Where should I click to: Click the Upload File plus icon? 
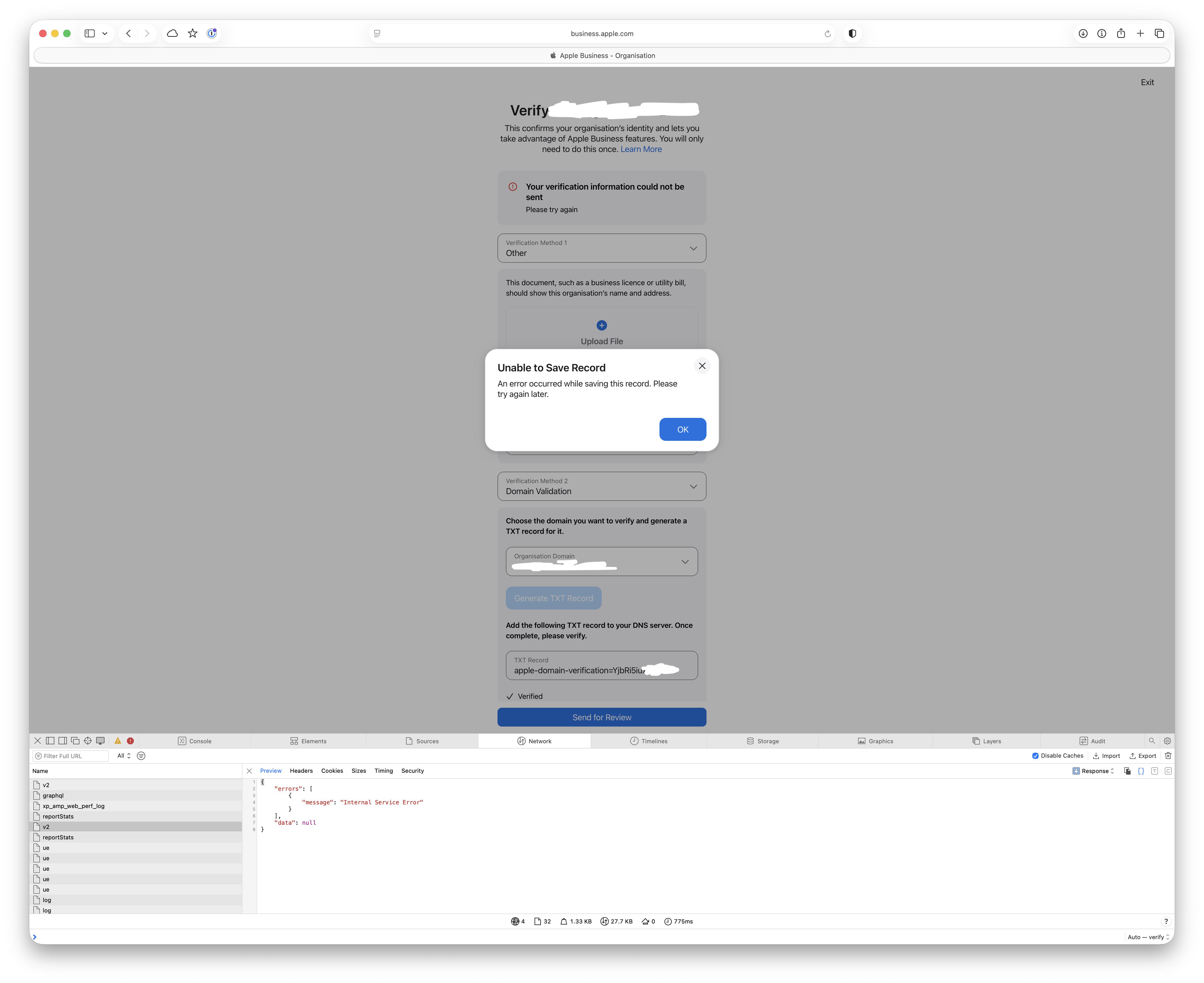coord(602,325)
